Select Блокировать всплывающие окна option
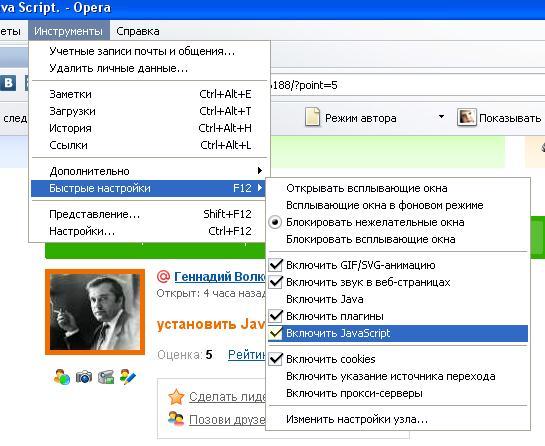 398,240
